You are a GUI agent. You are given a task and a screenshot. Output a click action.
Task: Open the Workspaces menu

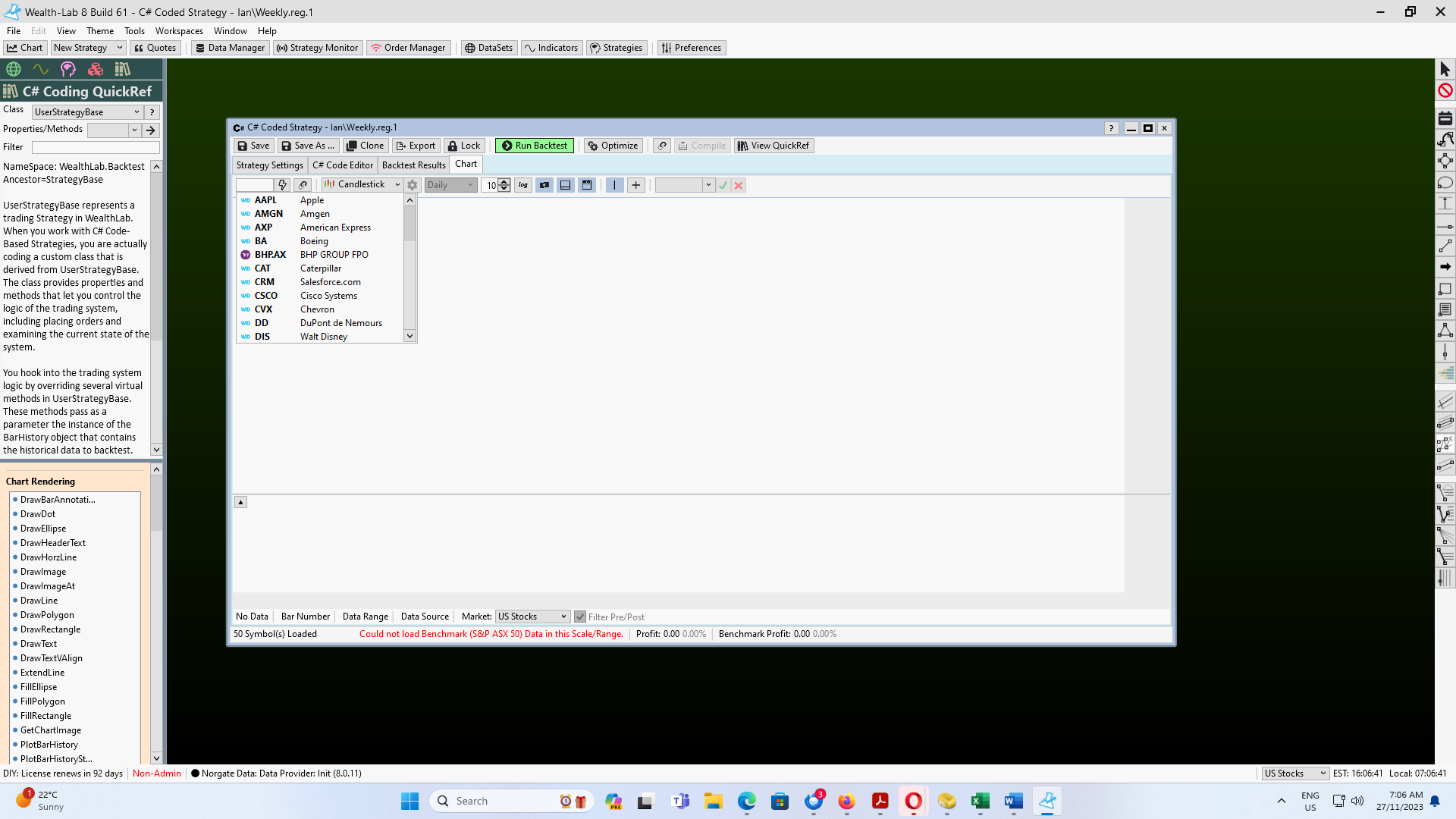point(179,31)
